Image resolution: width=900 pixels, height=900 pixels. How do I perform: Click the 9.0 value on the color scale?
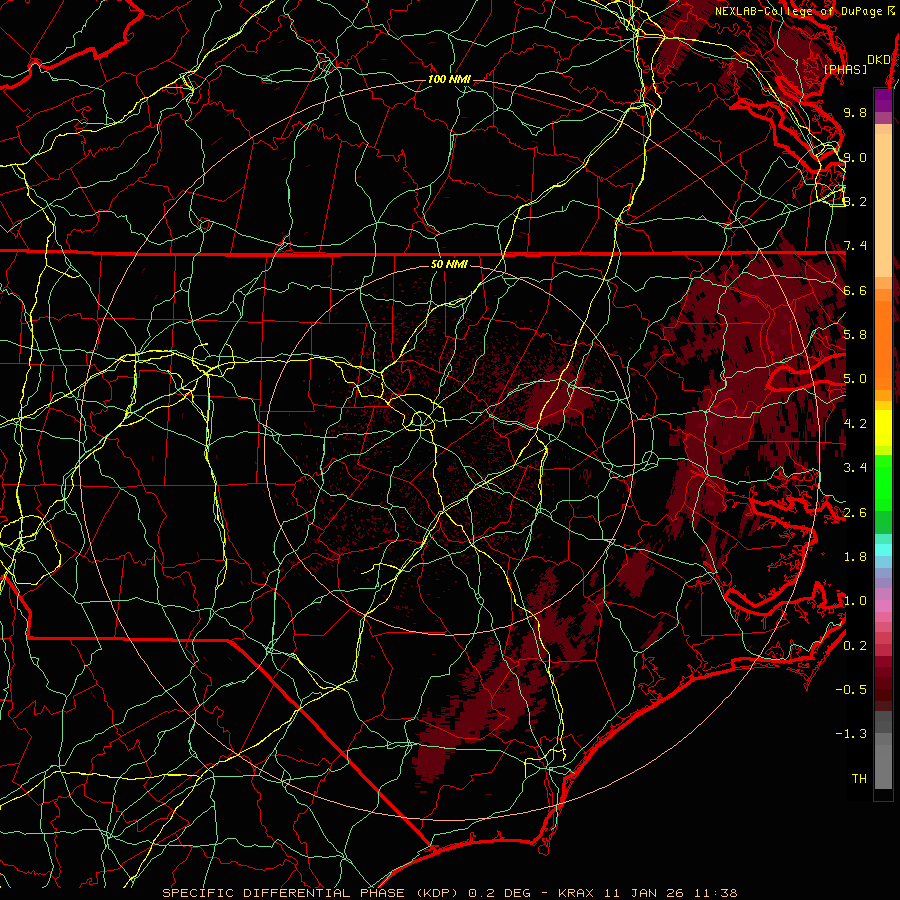coord(855,157)
